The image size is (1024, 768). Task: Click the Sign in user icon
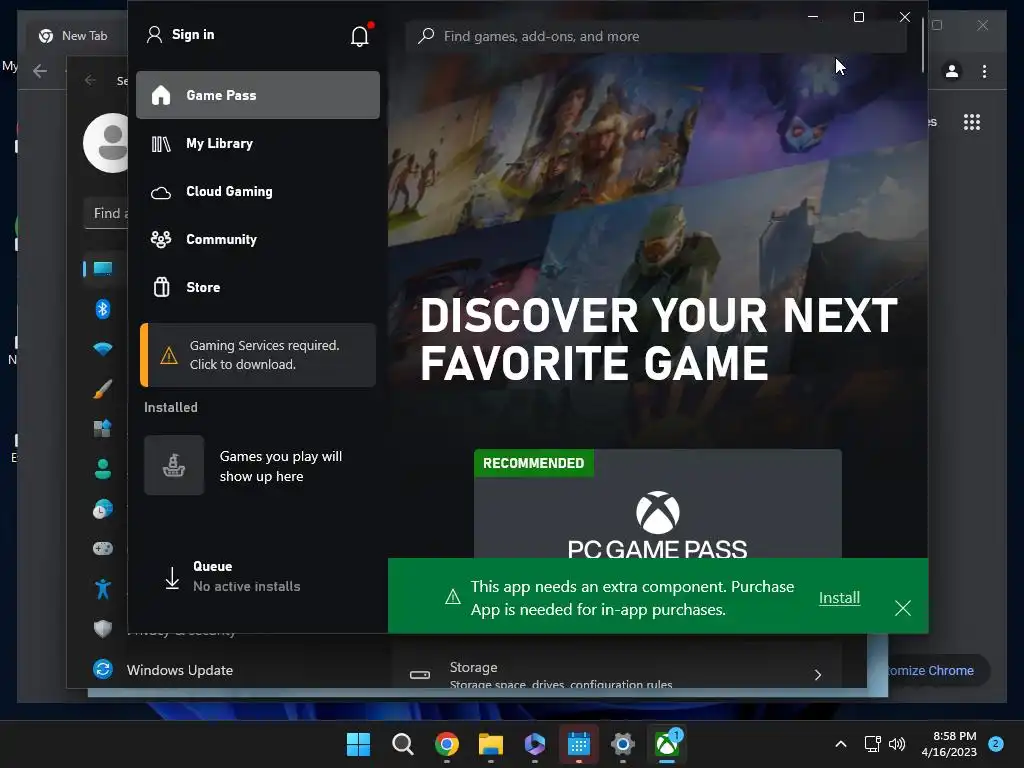click(154, 35)
